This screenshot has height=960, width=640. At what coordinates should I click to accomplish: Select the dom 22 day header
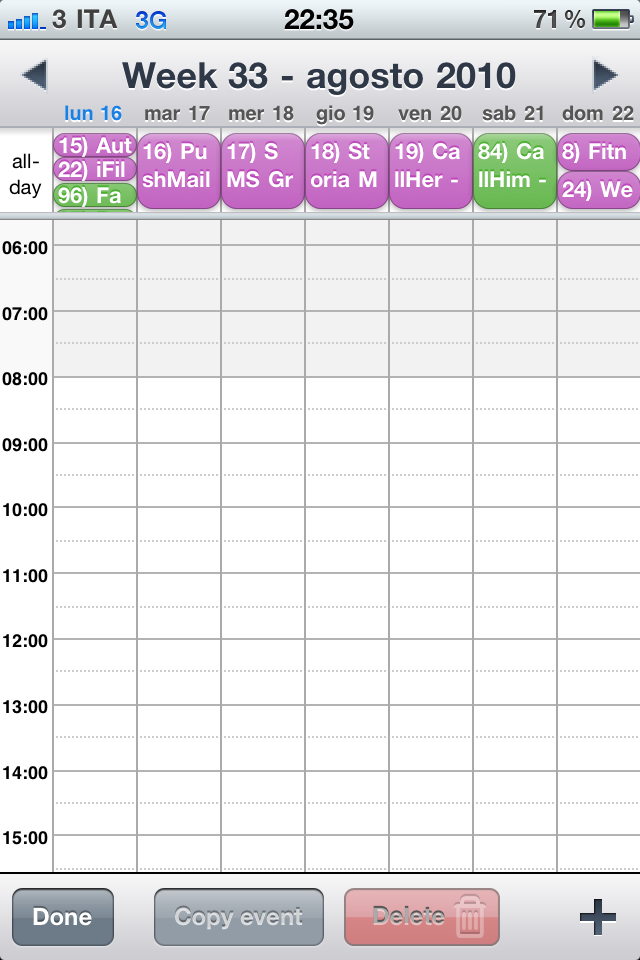(598, 114)
